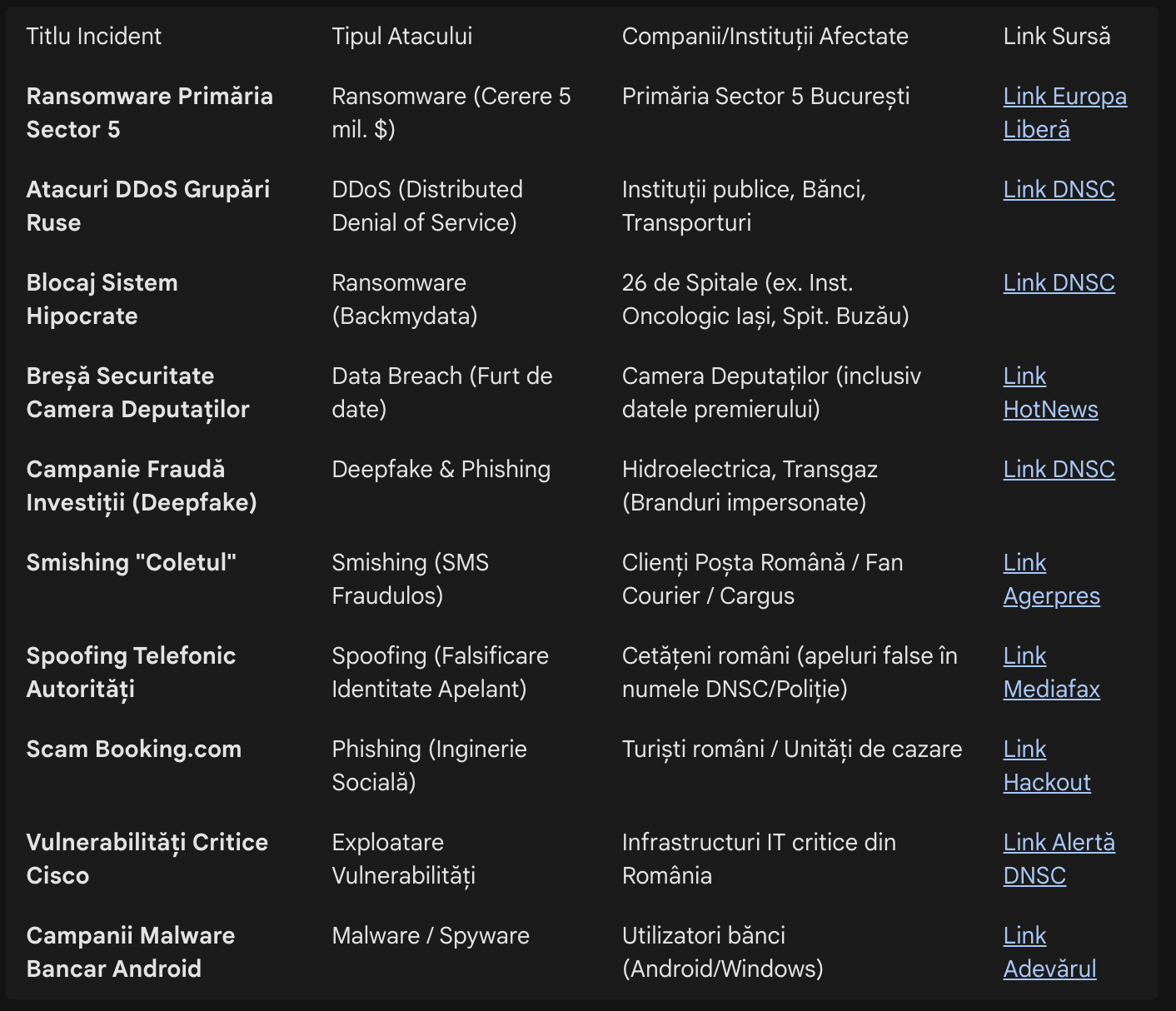The width and height of the screenshot is (1176, 1011).
Task: Open Link DNSC in the DDoS attacks row
Action: [x=1059, y=190]
